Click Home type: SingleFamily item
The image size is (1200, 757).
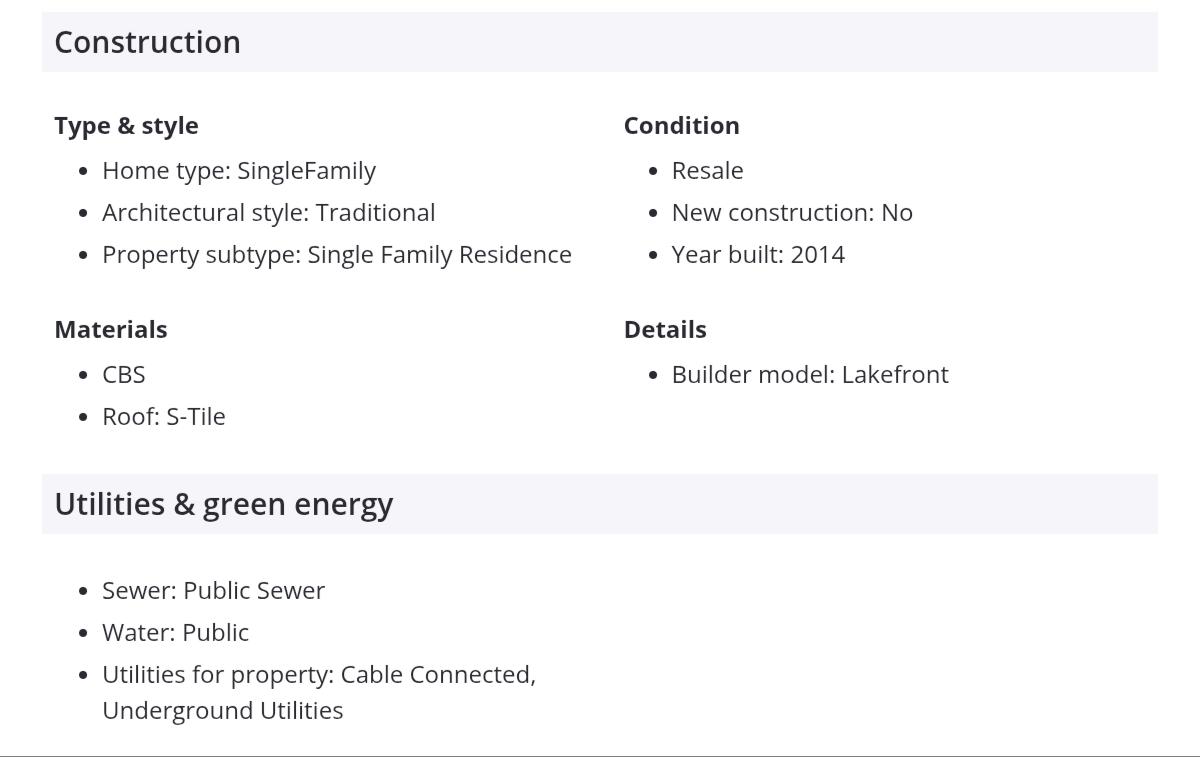click(x=239, y=170)
